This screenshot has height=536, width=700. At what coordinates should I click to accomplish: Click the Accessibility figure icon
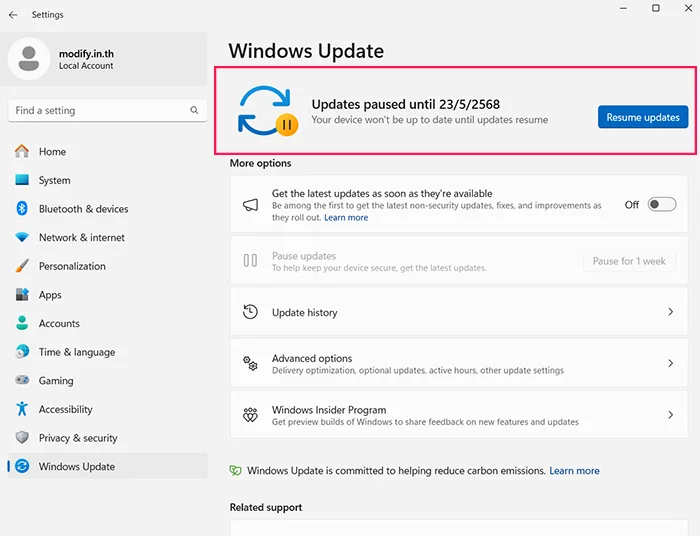(22, 409)
